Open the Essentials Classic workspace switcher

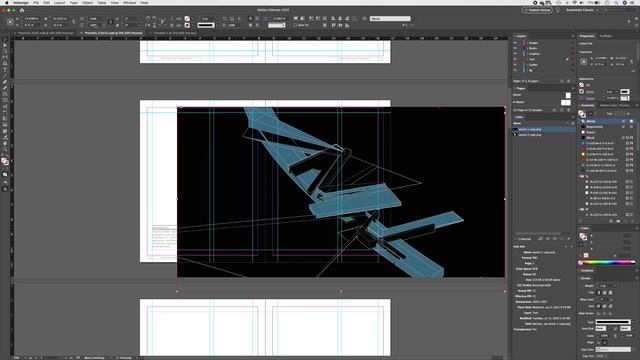(x=582, y=10)
